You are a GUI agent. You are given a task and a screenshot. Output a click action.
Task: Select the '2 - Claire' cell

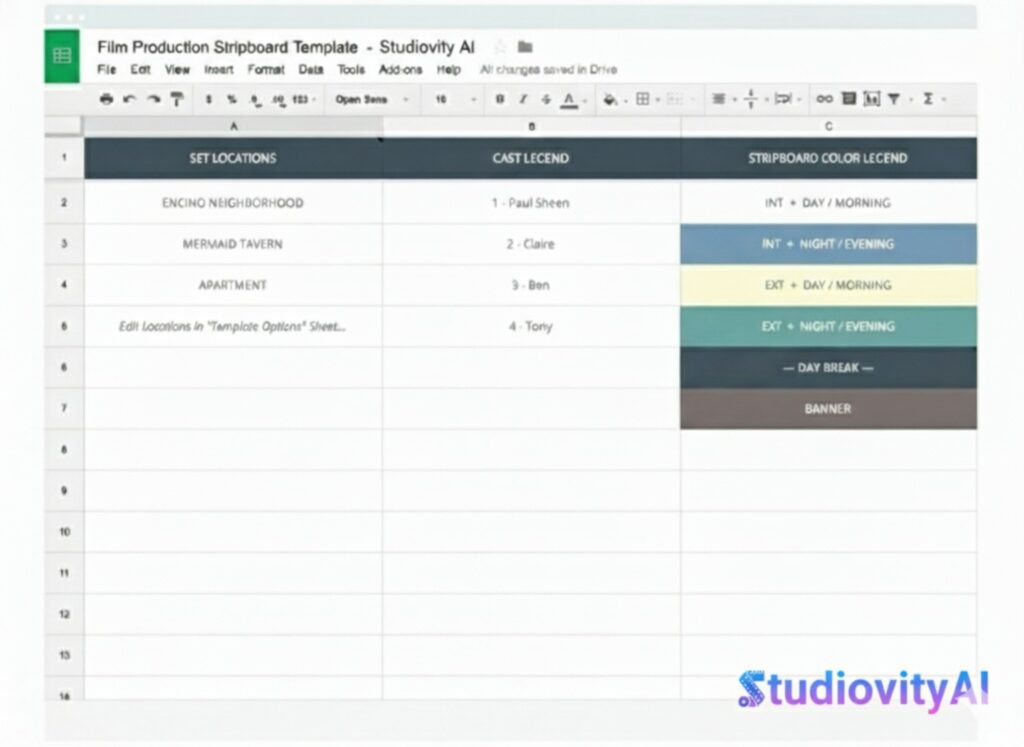(531, 244)
